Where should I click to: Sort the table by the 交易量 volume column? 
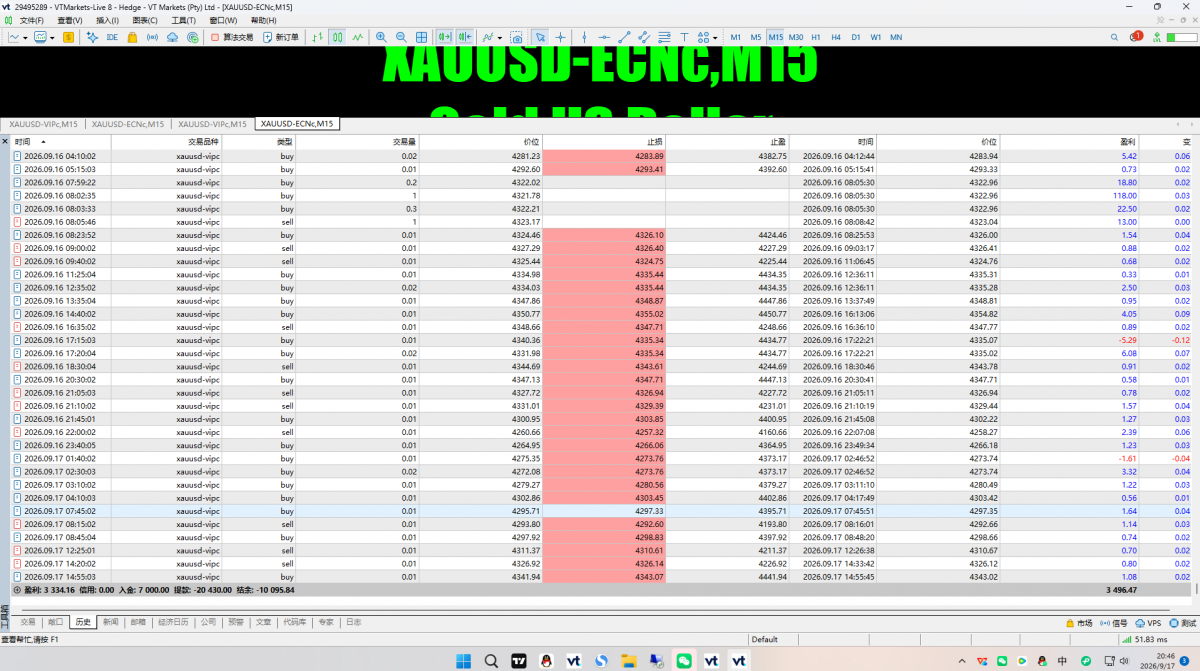[x=357, y=142]
